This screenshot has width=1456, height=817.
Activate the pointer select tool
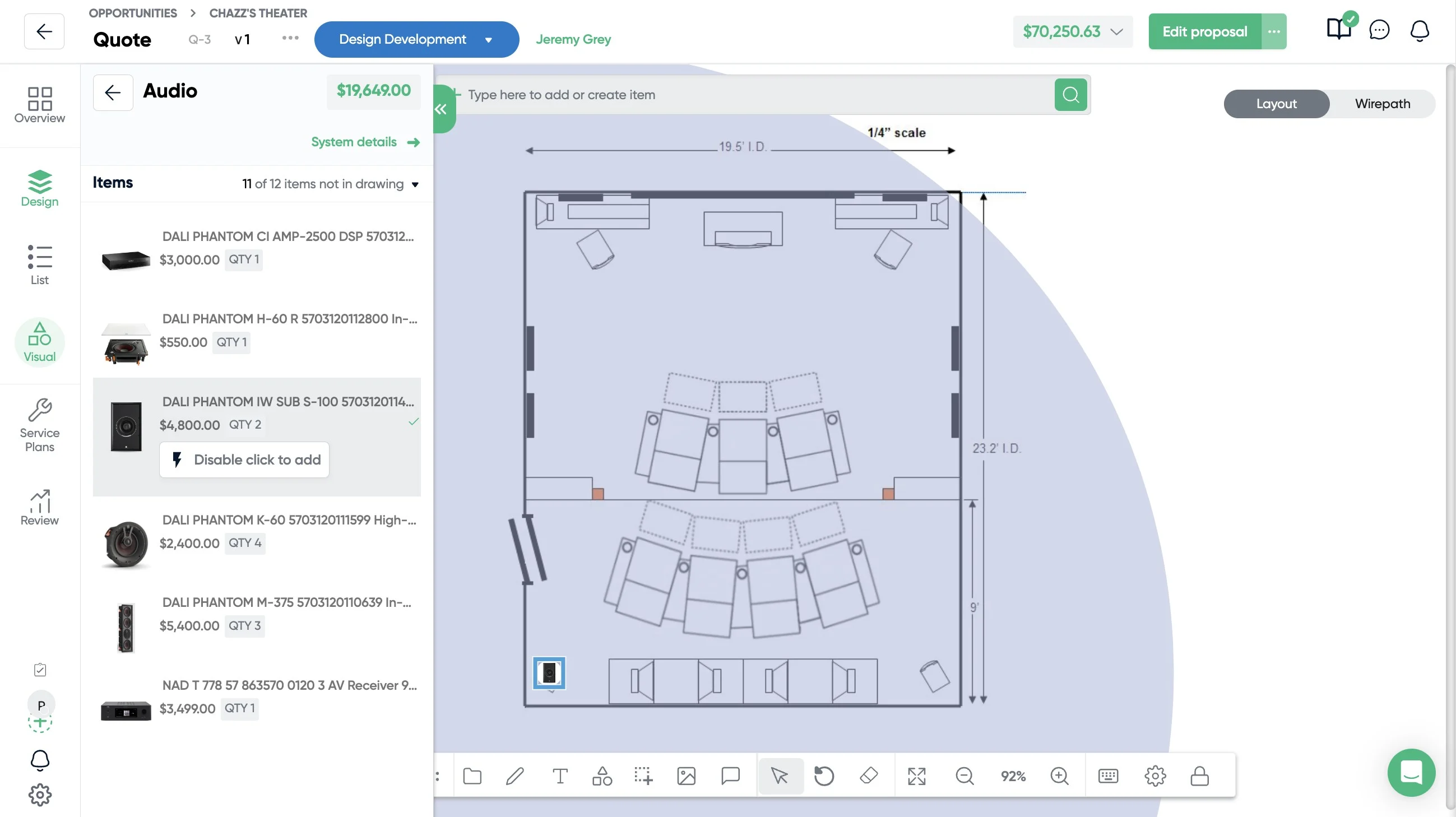pyautogui.click(x=781, y=776)
